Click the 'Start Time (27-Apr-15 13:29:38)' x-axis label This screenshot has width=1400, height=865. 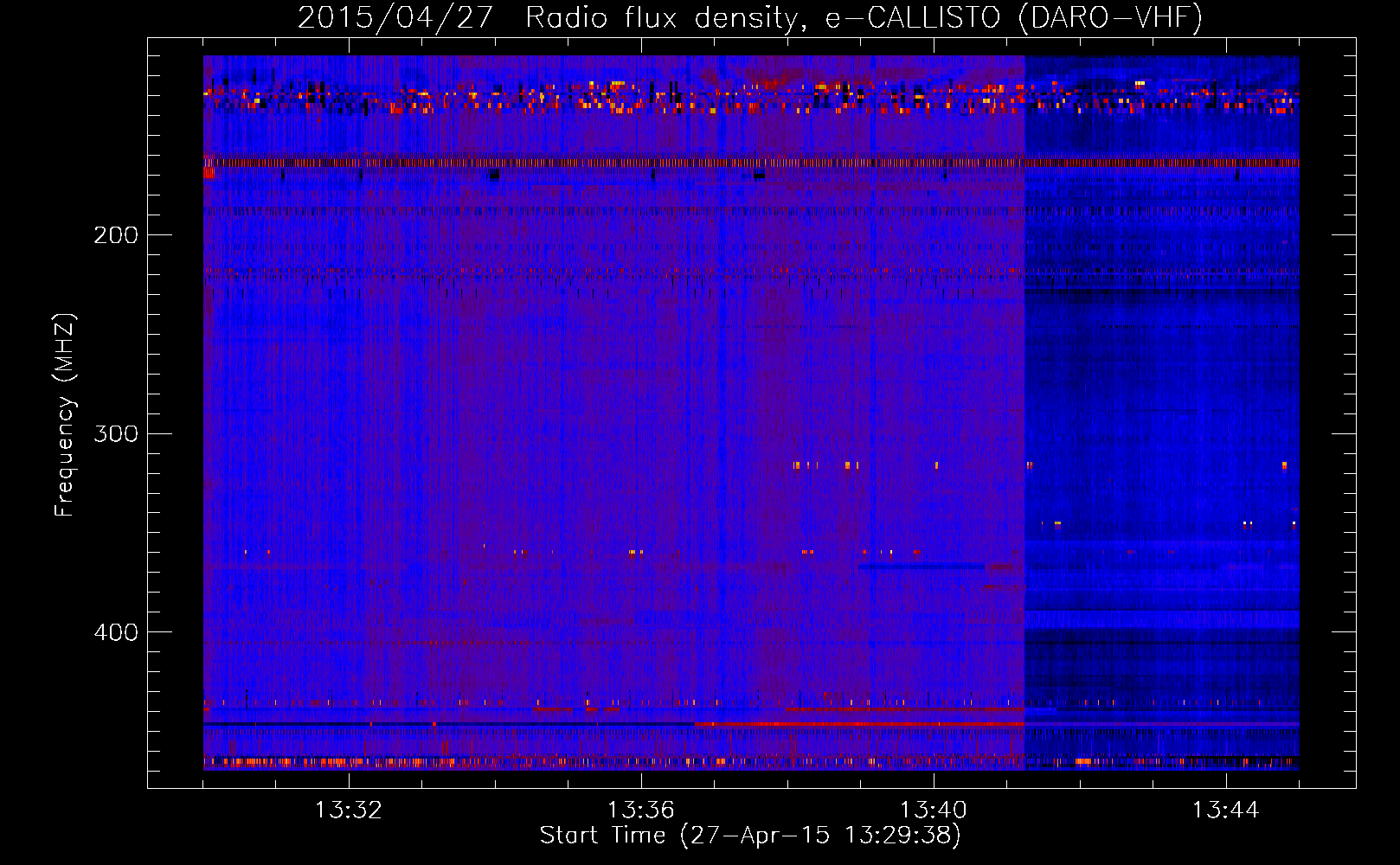tap(750, 836)
